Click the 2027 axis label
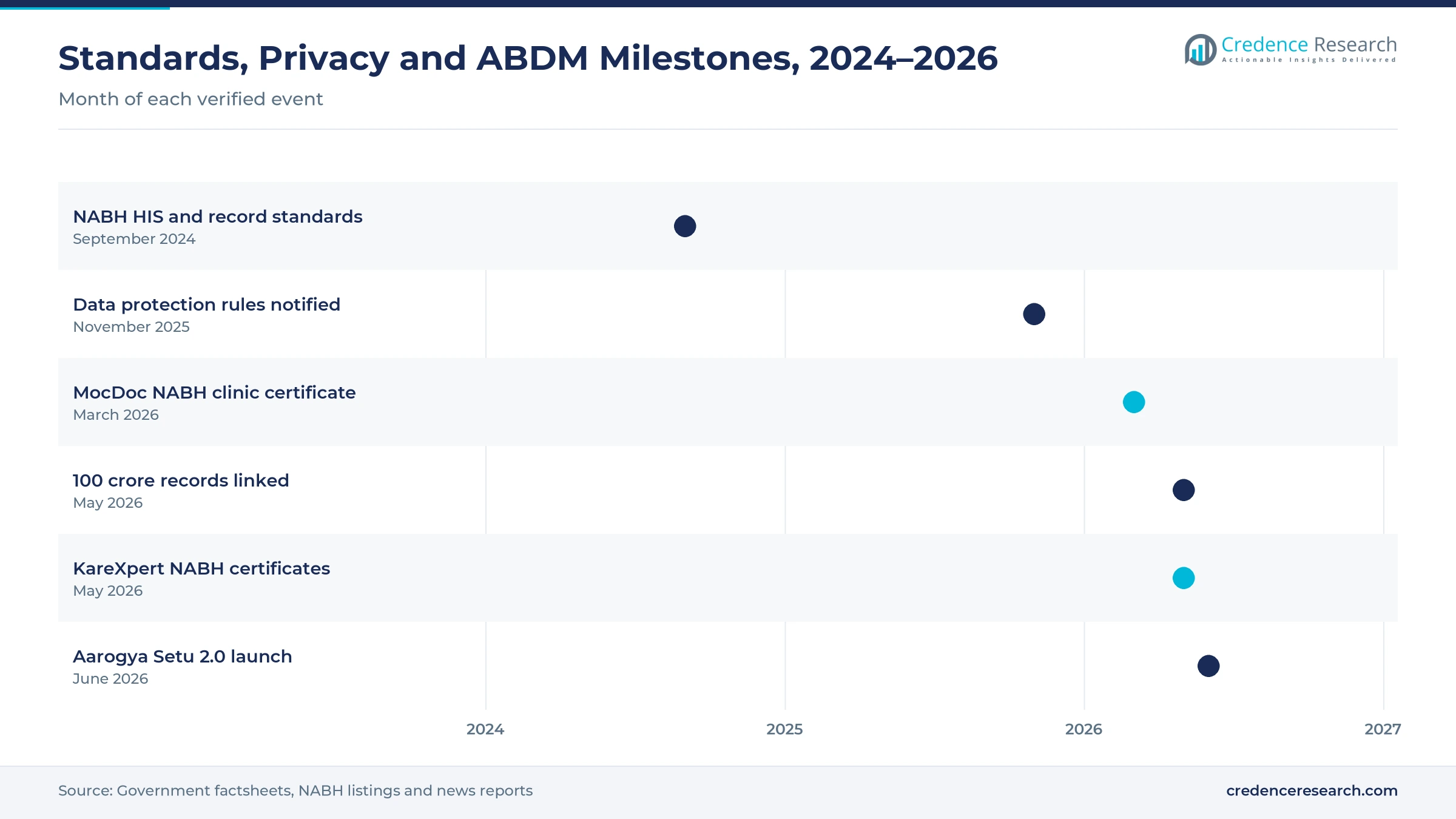This screenshot has height=819, width=1456. (1383, 729)
